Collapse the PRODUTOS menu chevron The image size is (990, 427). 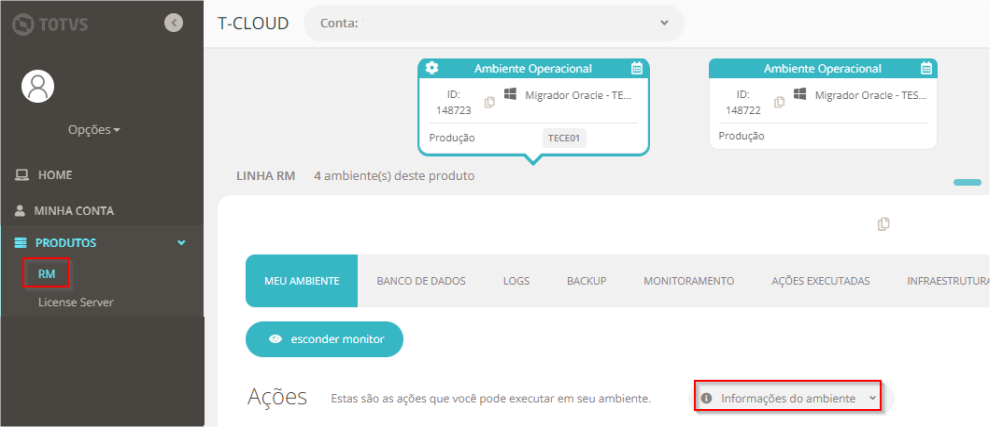(x=181, y=243)
